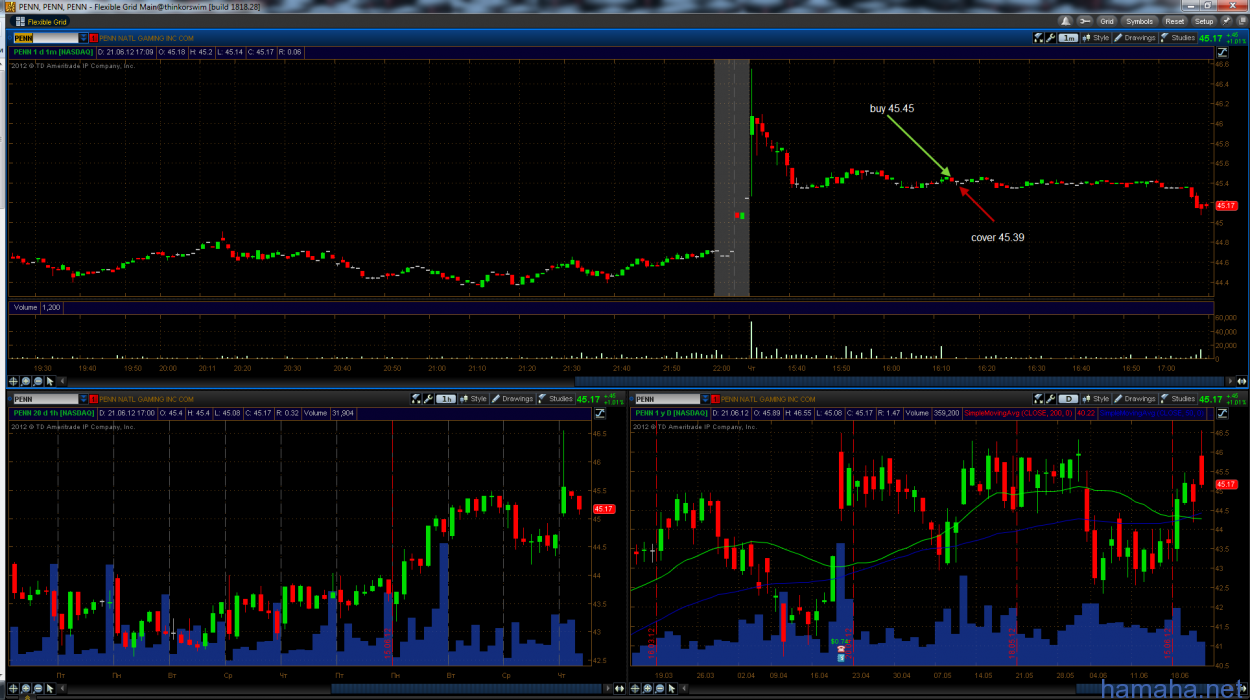Click bottom-left chart PENN symbol field

tap(46, 399)
